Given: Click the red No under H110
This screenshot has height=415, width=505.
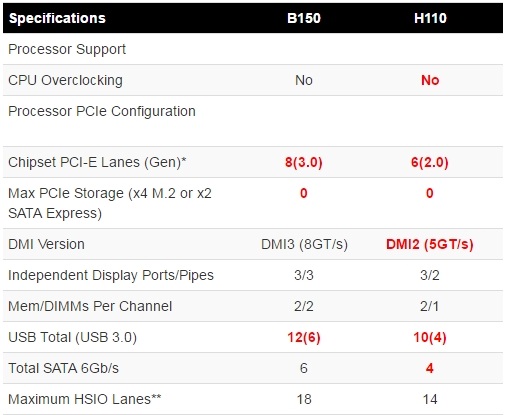Looking at the screenshot, I should coord(430,80).
